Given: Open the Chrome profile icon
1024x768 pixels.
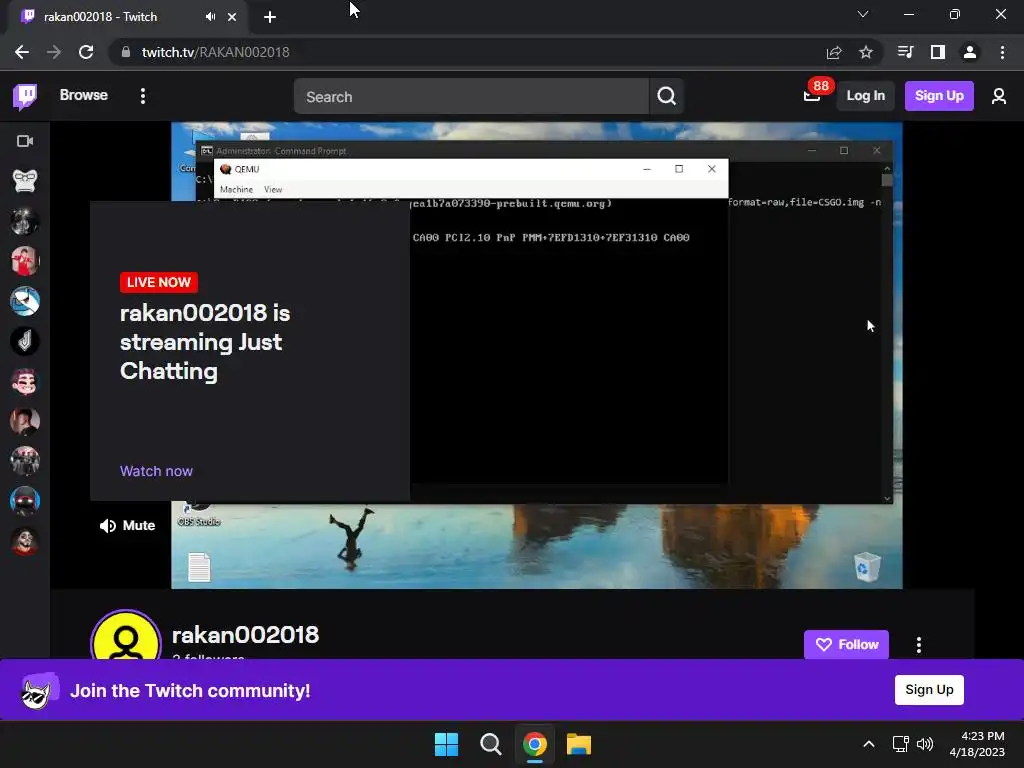Looking at the screenshot, I should pyautogui.click(x=970, y=52).
